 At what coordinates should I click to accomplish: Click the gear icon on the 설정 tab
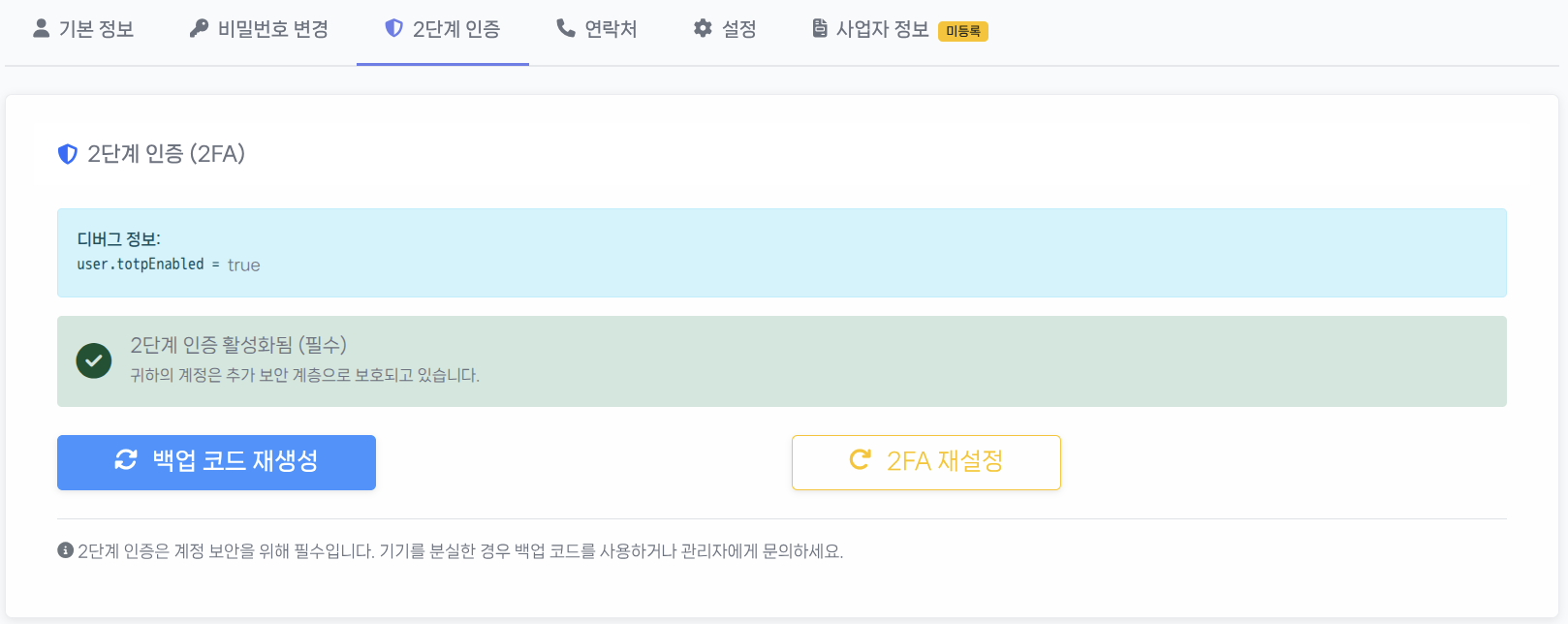point(703,28)
